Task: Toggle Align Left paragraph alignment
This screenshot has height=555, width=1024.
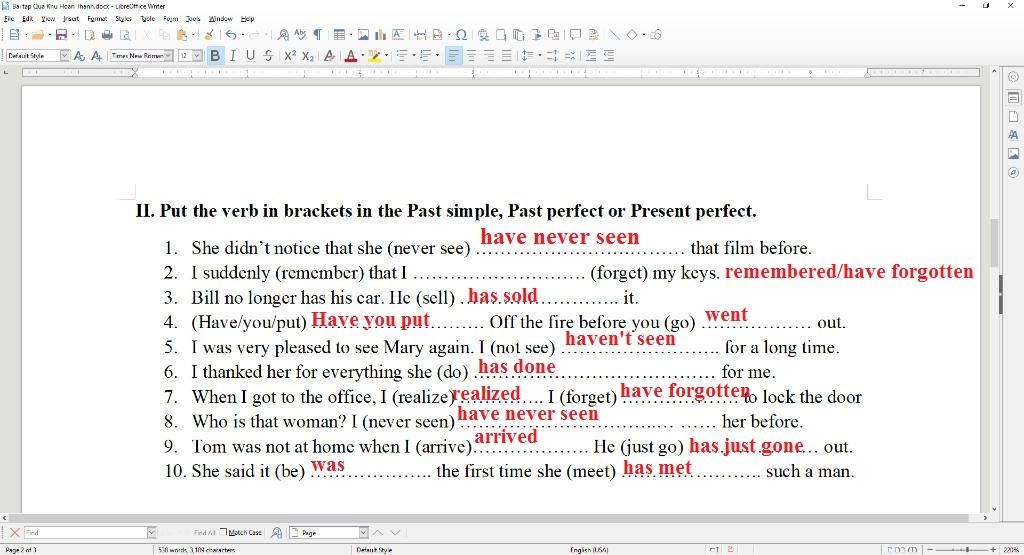Action: click(453, 56)
